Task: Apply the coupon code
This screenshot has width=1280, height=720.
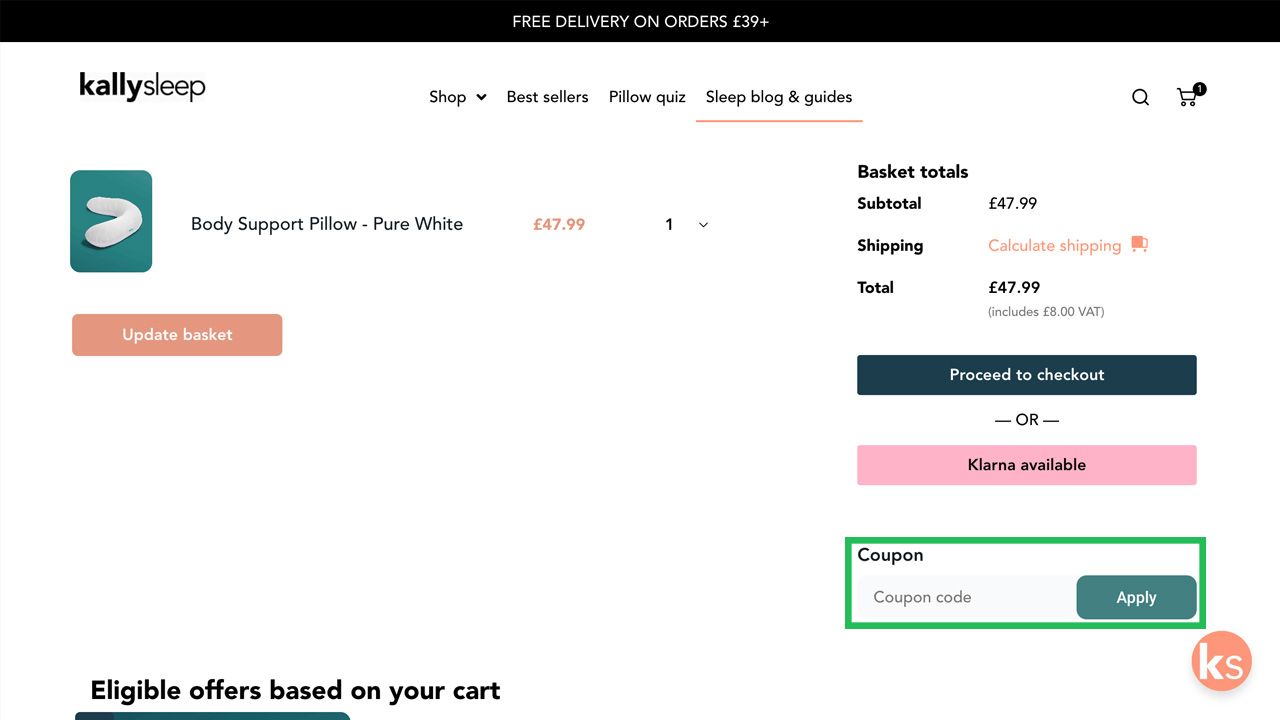Action: (x=1136, y=597)
